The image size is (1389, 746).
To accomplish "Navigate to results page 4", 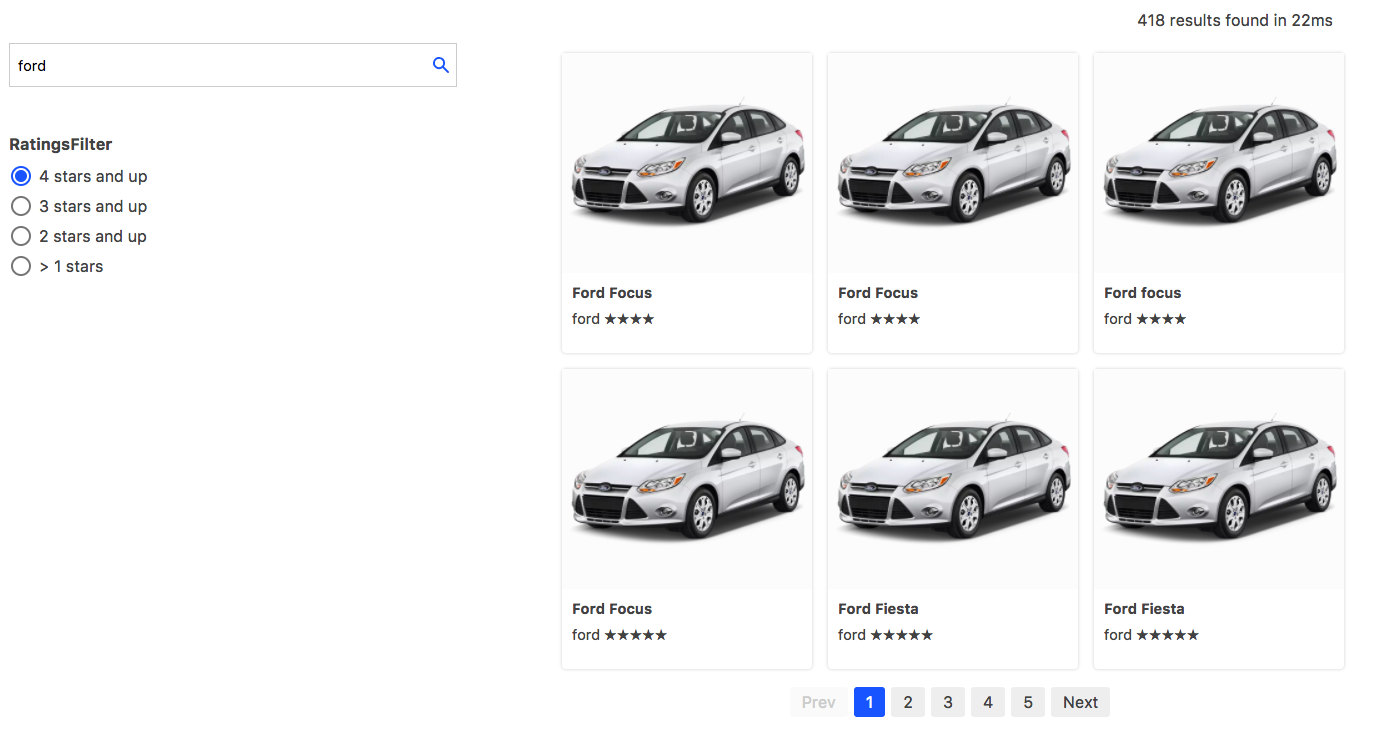I will (x=988, y=702).
